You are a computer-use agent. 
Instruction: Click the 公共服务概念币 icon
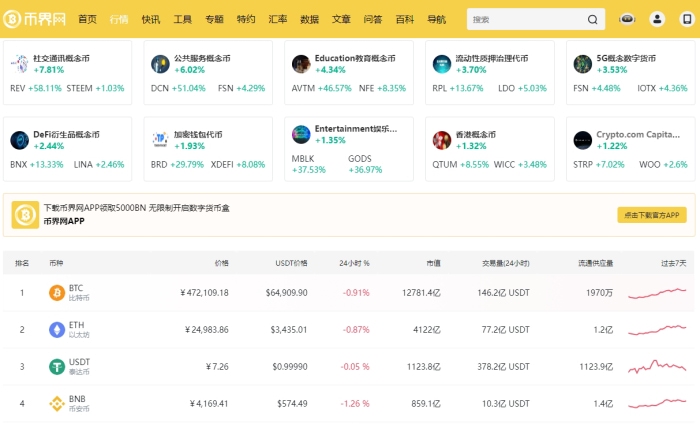[160, 64]
